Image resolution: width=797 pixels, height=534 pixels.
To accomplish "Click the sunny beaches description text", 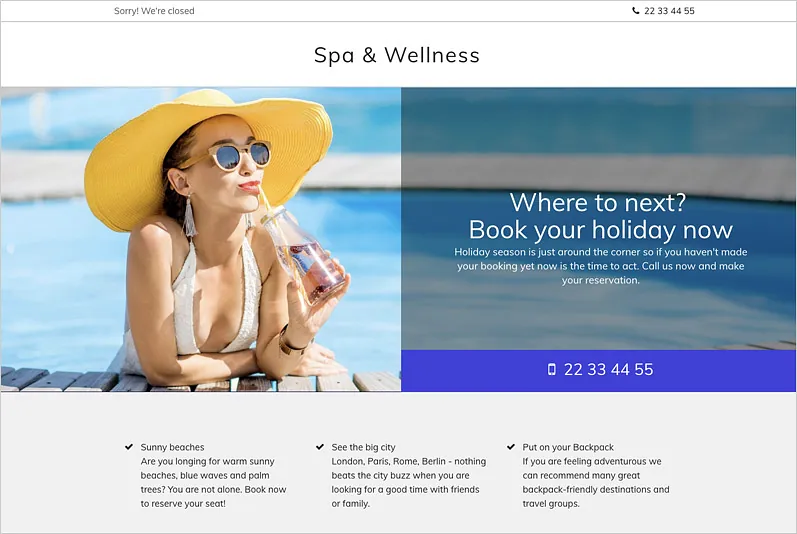I will click(x=213, y=483).
